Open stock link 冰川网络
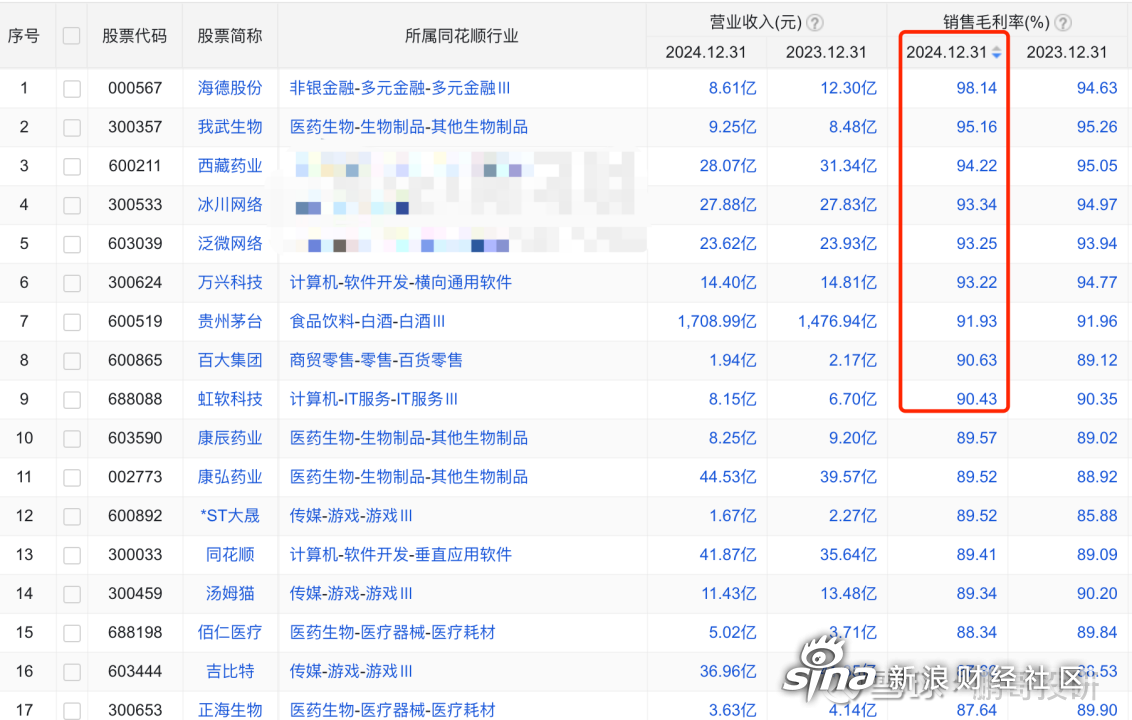The width and height of the screenshot is (1132, 720). click(230, 205)
